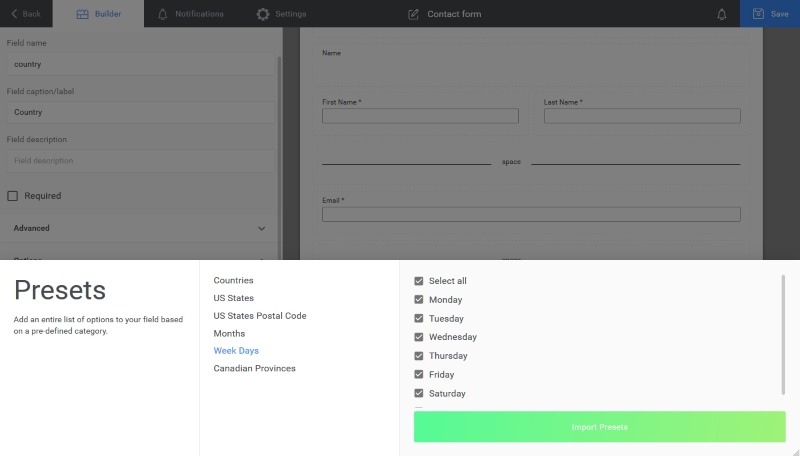The image size is (800, 456).
Task: Choose the US States Postal Code category
Action: click(x=259, y=316)
